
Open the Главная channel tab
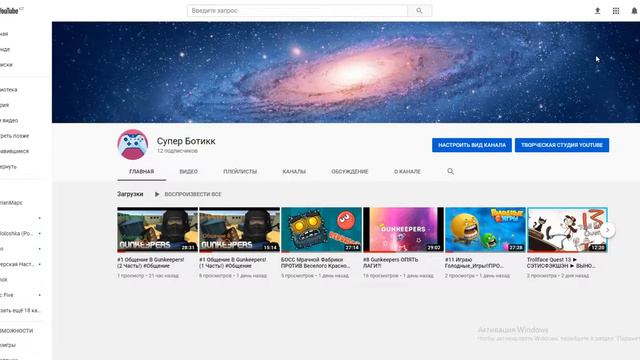[x=141, y=171]
